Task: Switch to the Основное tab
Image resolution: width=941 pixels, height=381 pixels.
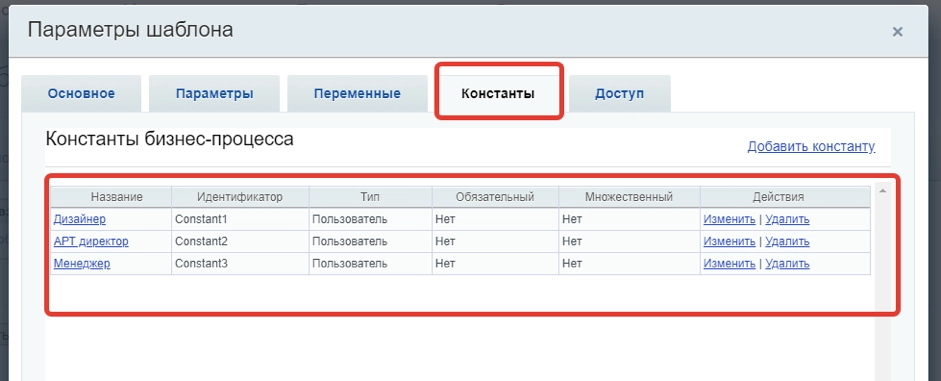Action: [x=81, y=94]
